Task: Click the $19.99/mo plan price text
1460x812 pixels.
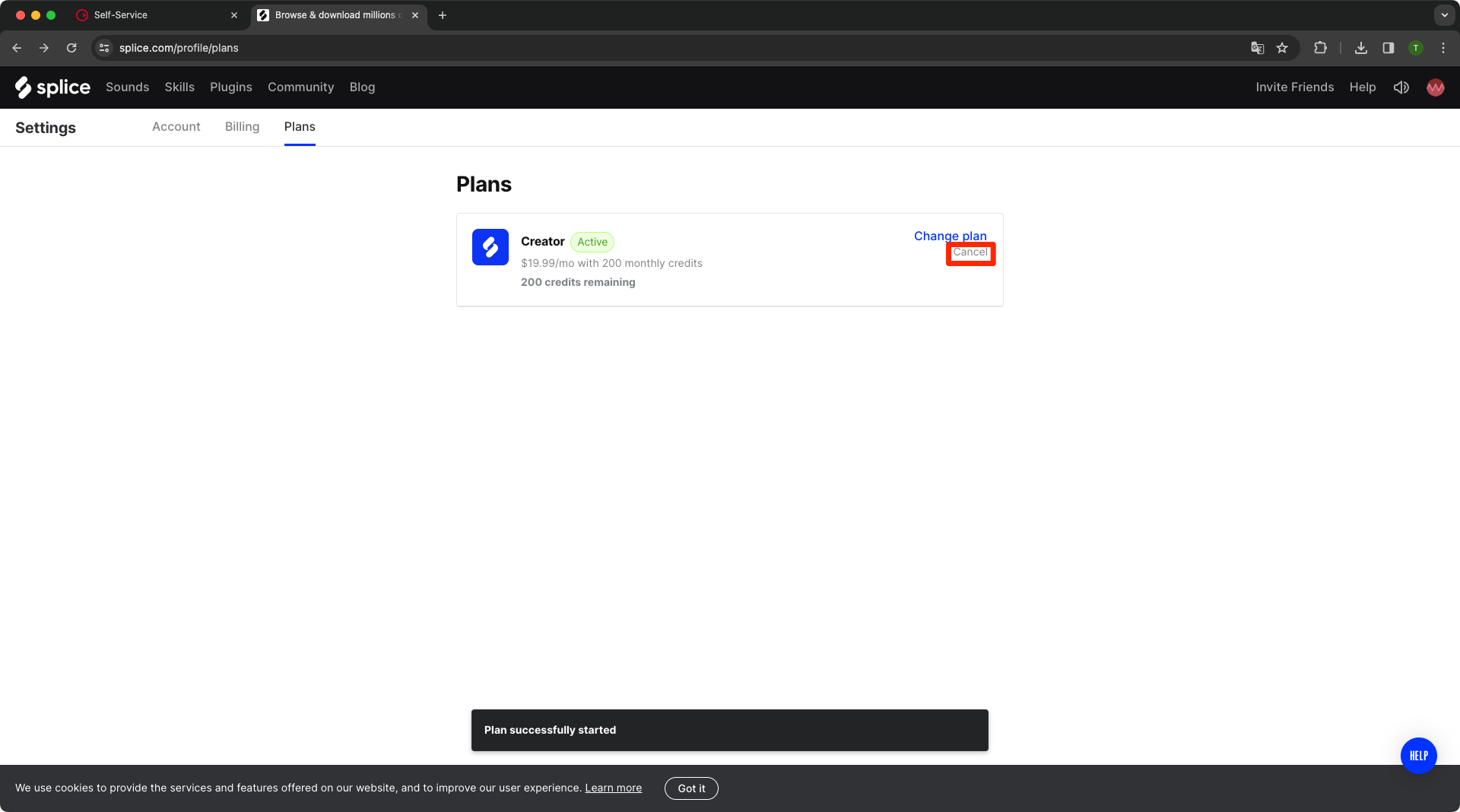Action: 611,263
